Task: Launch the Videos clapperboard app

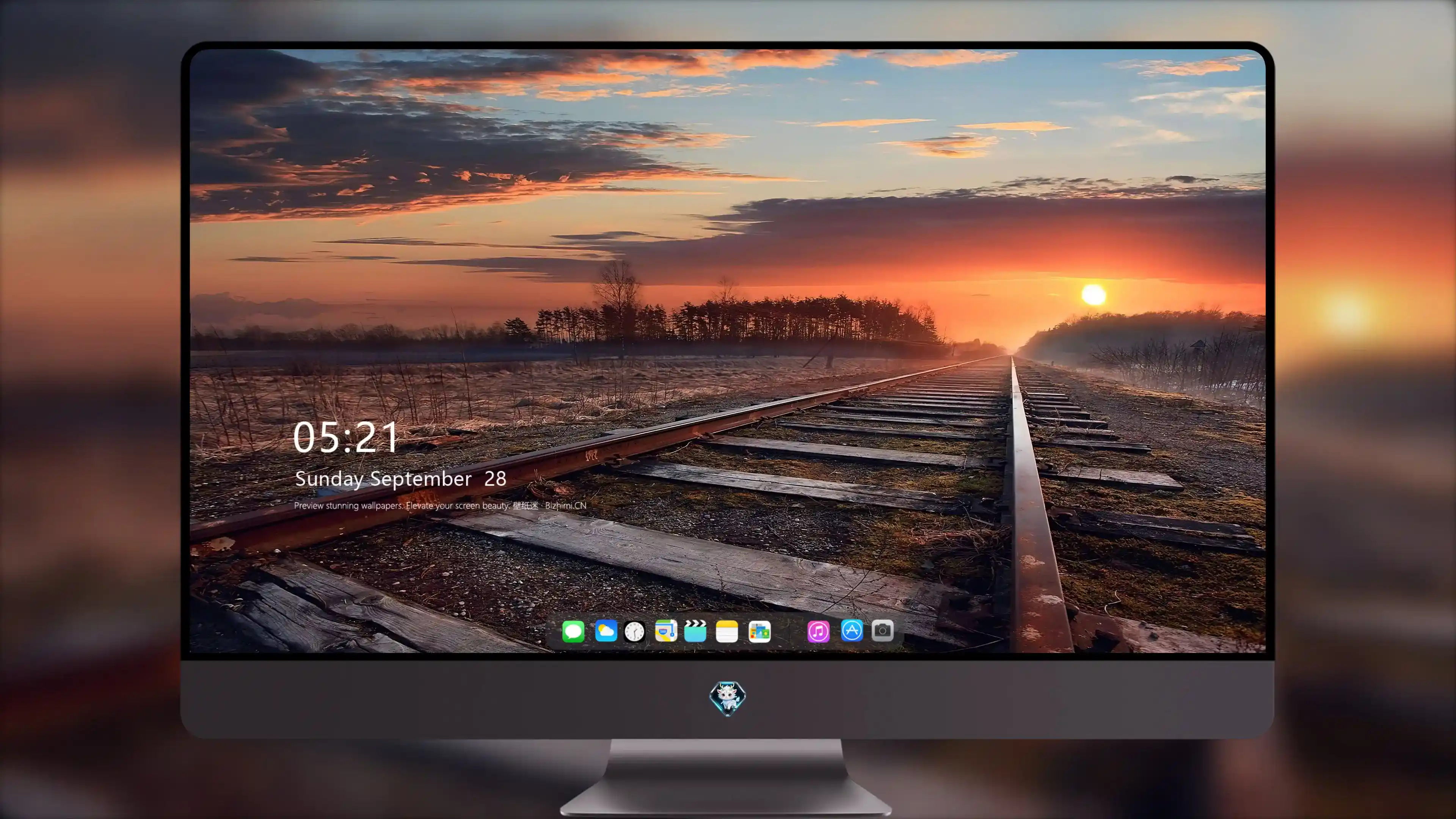Action: (x=695, y=631)
